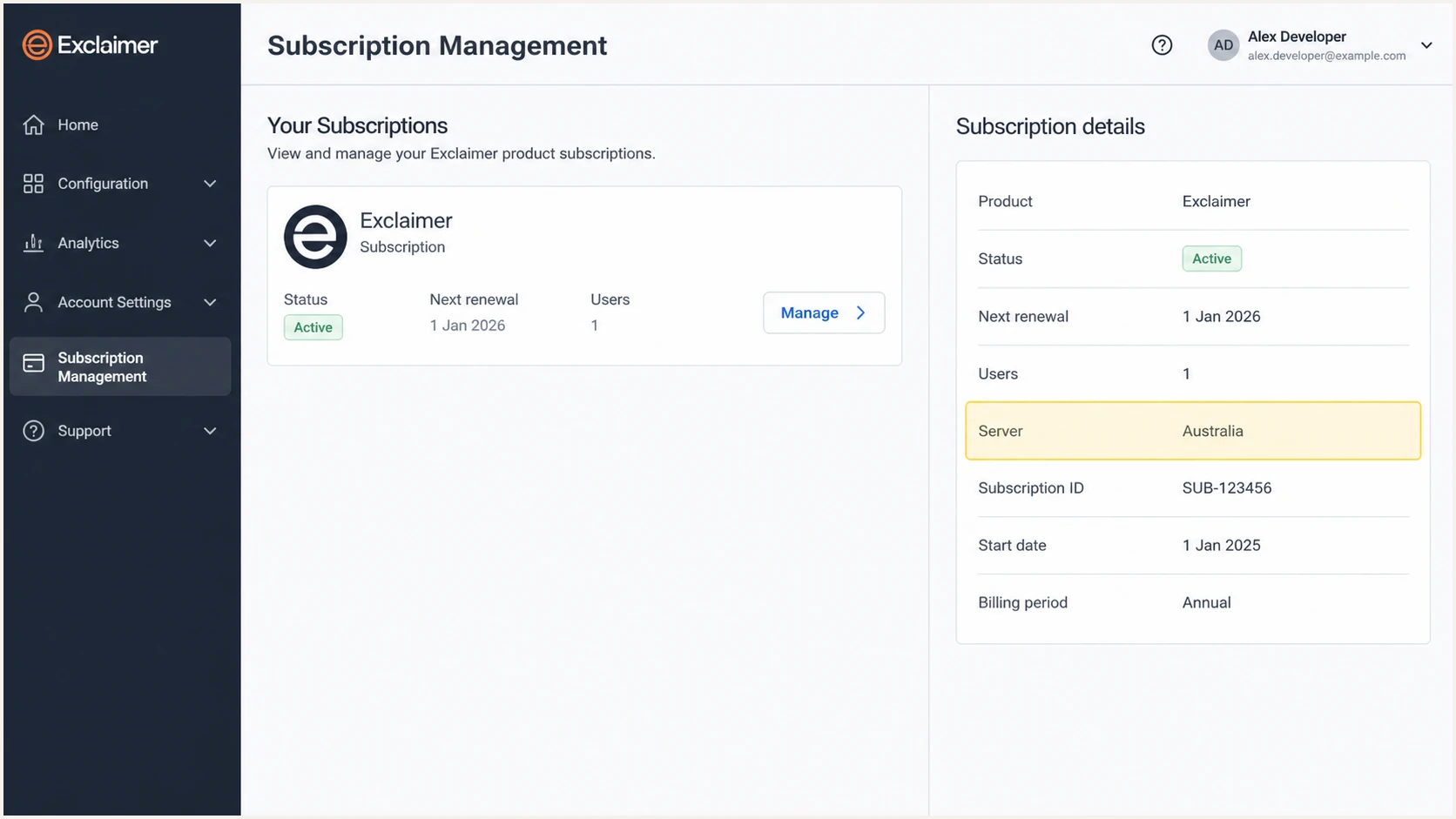
Task: Select Subscription Management sidebar item
Action: (x=120, y=366)
